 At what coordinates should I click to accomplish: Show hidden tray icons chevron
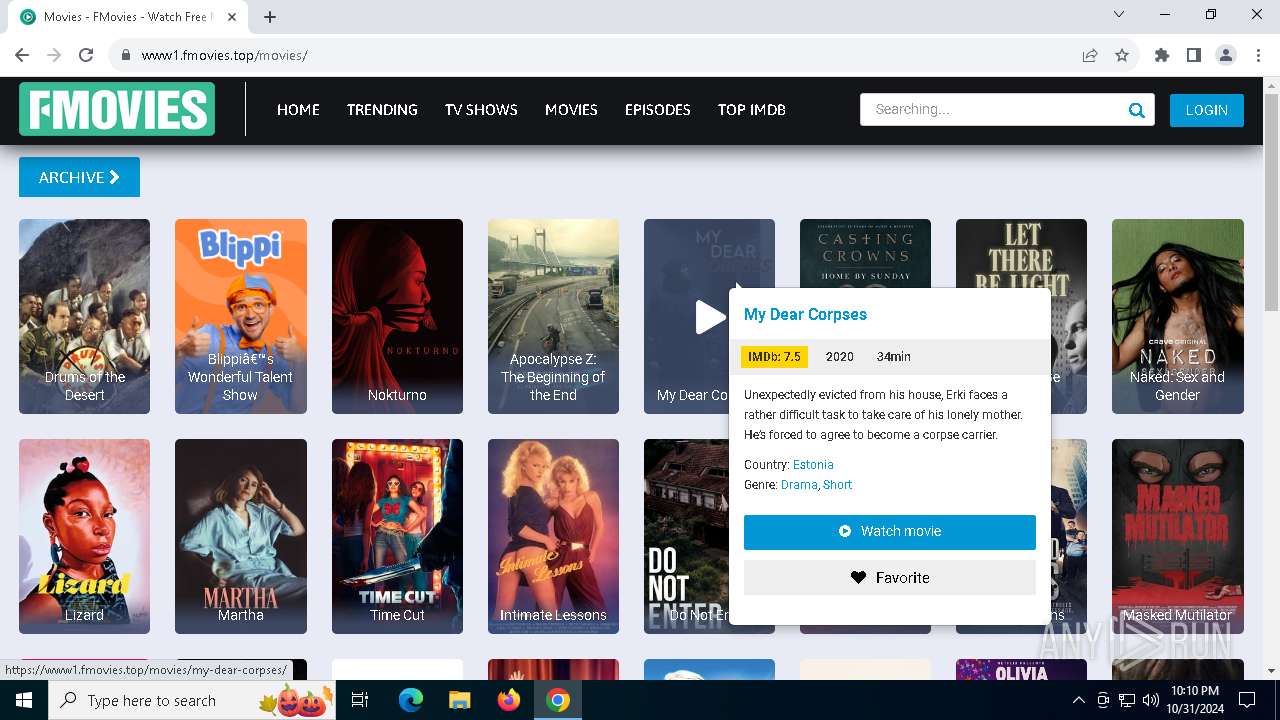tap(1078, 700)
